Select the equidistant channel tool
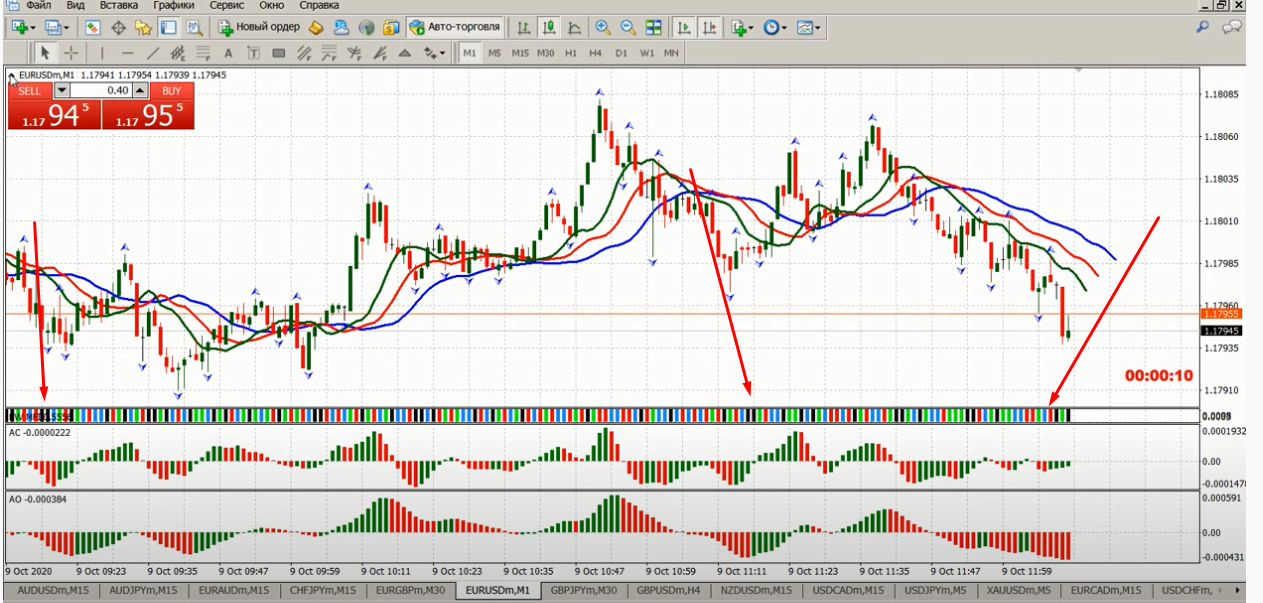 tap(178, 53)
